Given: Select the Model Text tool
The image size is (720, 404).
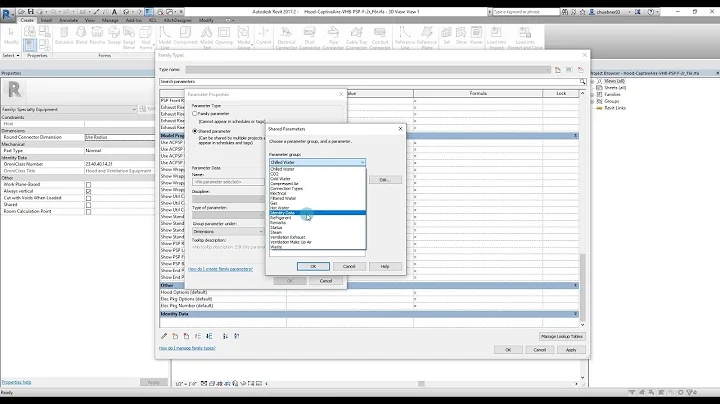Looking at the screenshot, I should [x=207, y=38].
